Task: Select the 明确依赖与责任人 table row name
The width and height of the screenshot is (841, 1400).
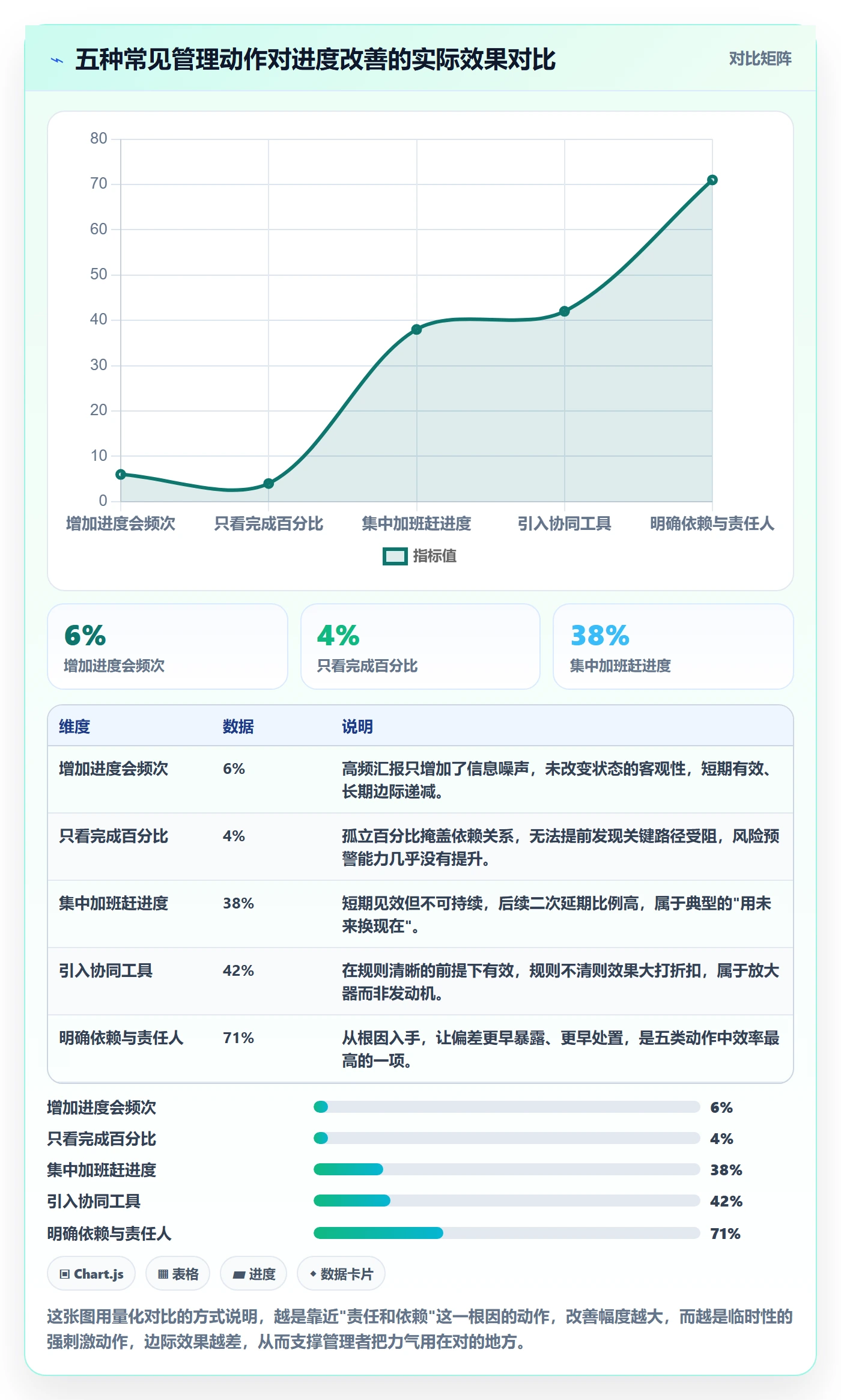Action: (x=121, y=1038)
